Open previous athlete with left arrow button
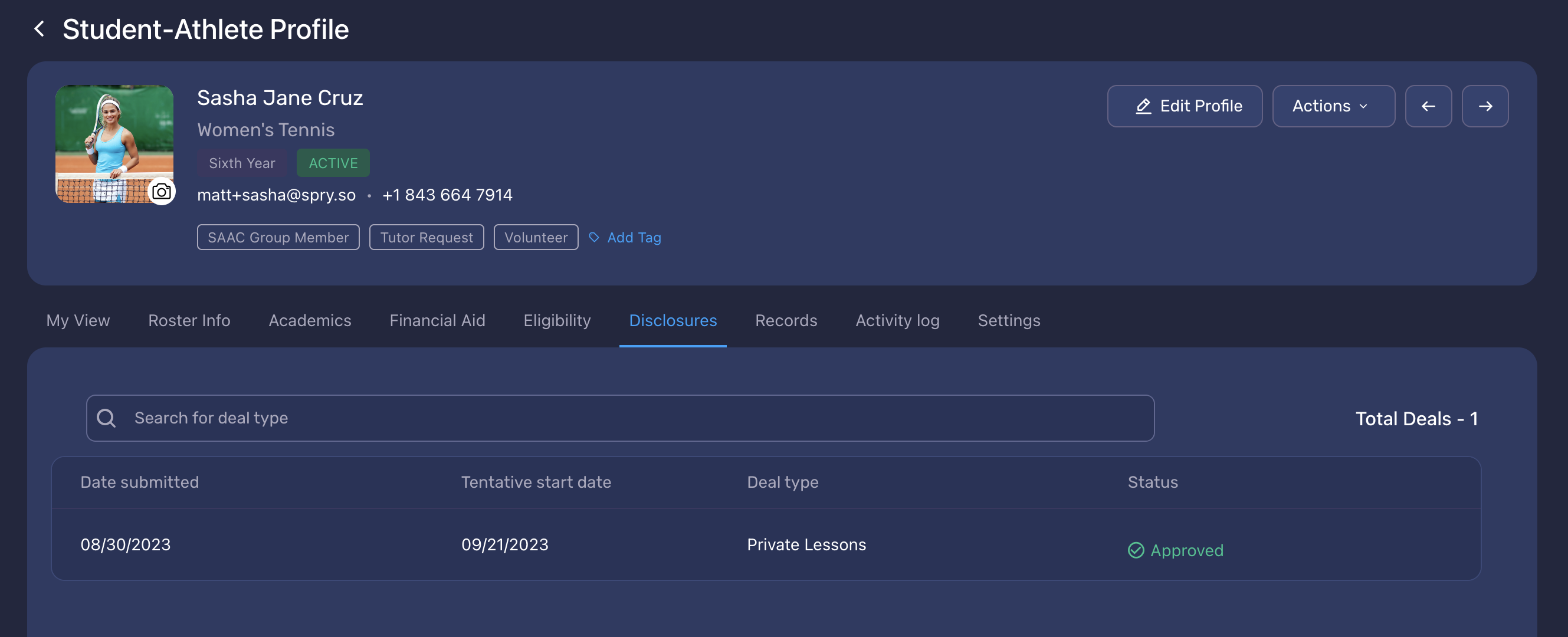Image resolution: width=1568 pixels, height=637 pixels. [x=1428, y=106]
